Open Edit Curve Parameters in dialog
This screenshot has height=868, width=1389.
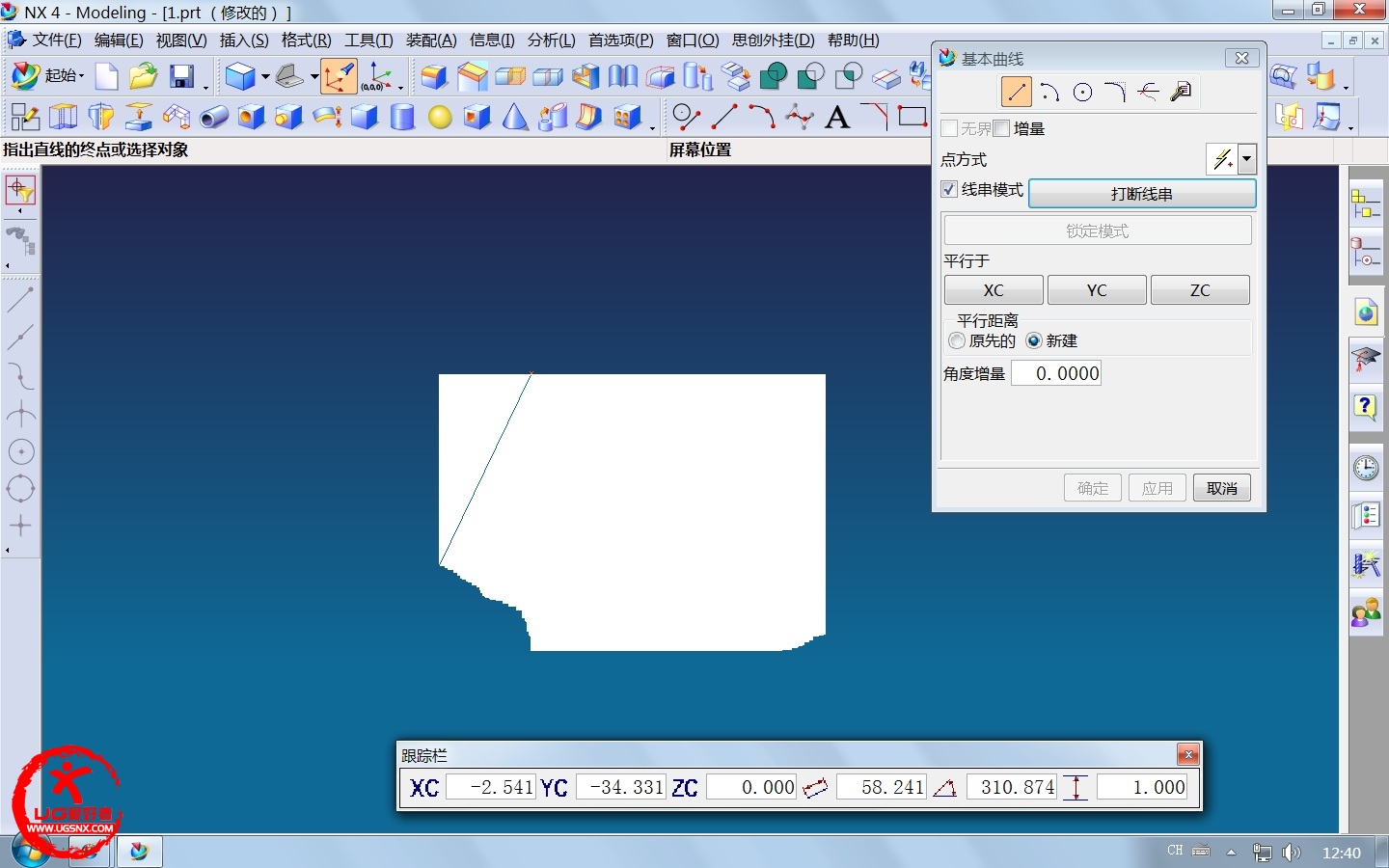(x=1181, y=92)
